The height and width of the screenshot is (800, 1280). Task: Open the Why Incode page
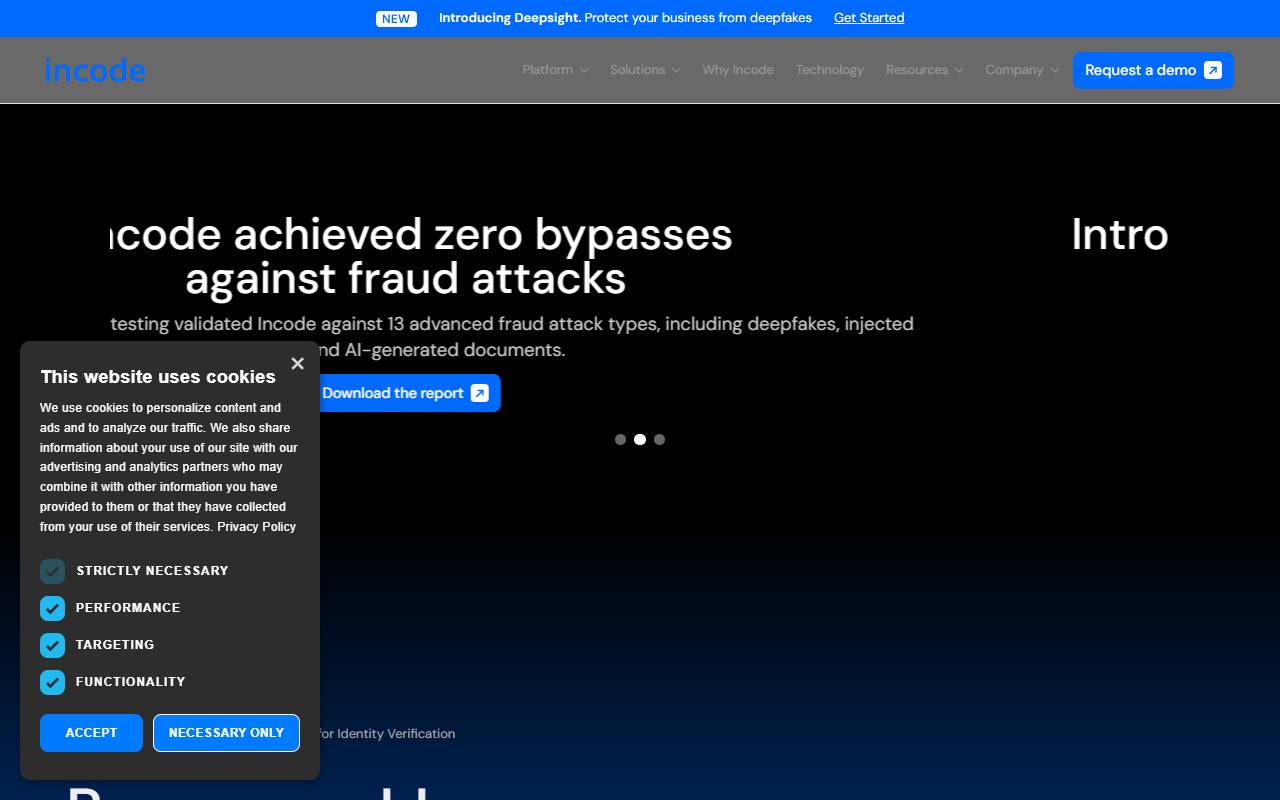738,70
